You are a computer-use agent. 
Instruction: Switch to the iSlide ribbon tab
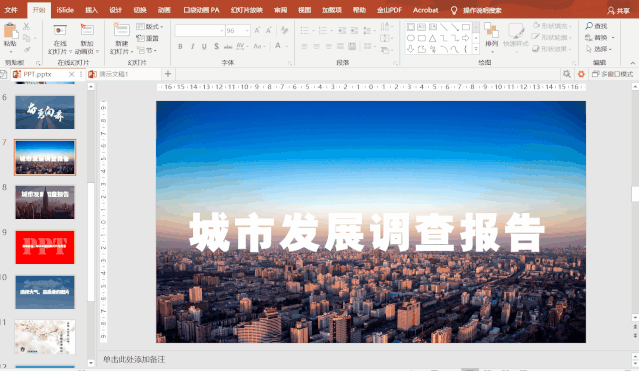pos(65,10)
